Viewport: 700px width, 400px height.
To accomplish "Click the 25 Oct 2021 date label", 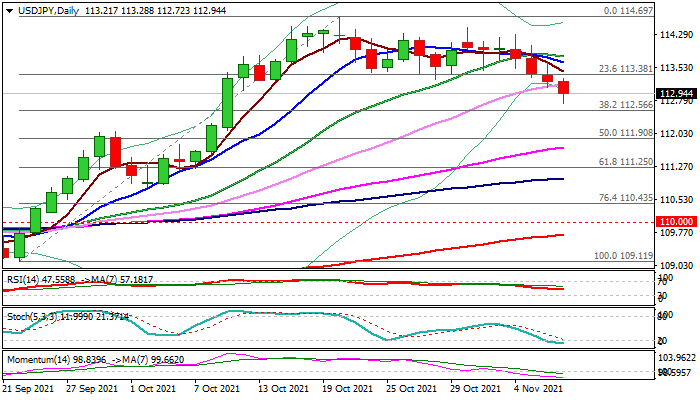I will pyautogui.click(x=410, y=387).
